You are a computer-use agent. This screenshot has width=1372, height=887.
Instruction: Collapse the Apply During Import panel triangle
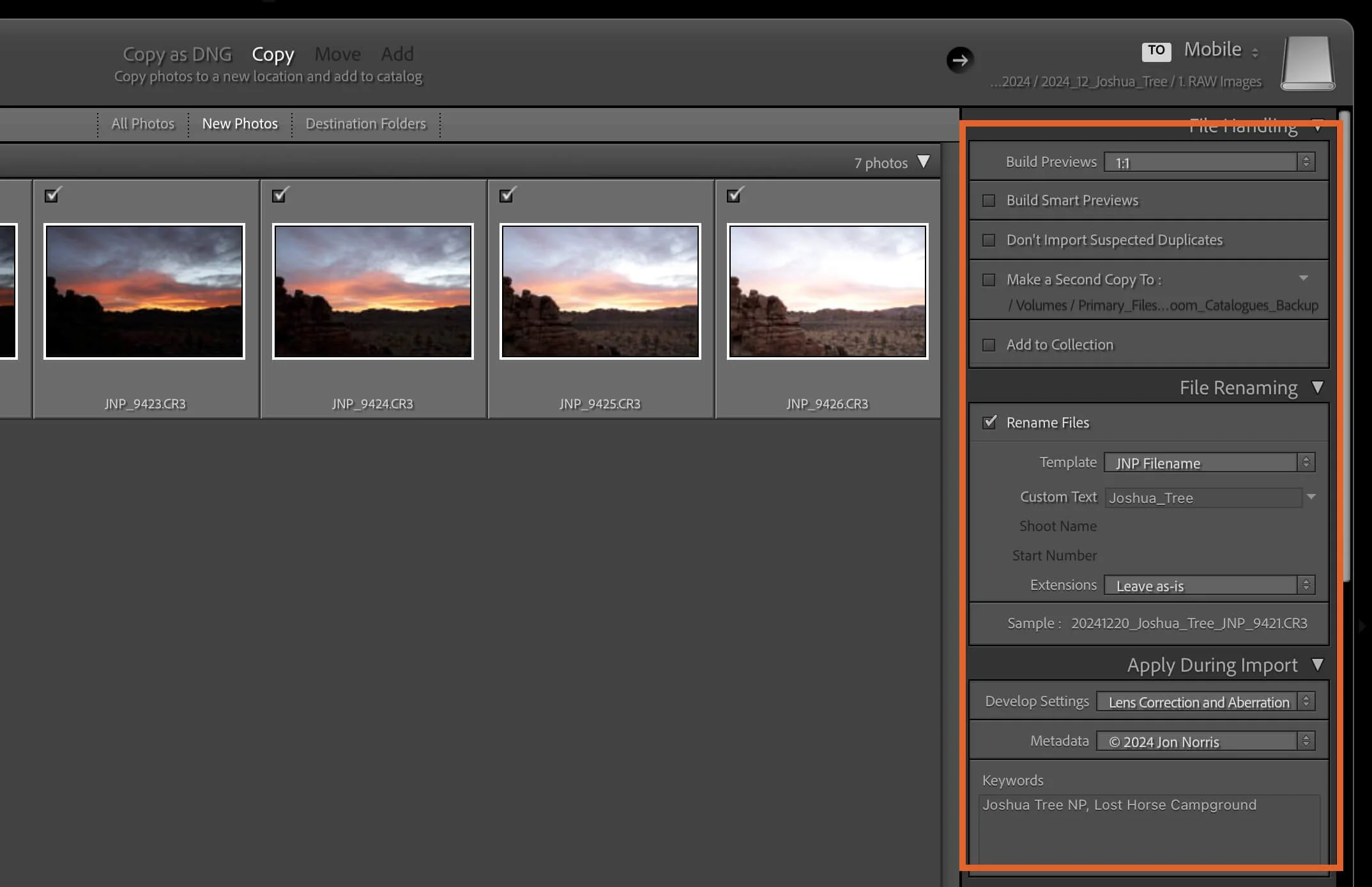pyautogui.click(x=1317, y=665)
